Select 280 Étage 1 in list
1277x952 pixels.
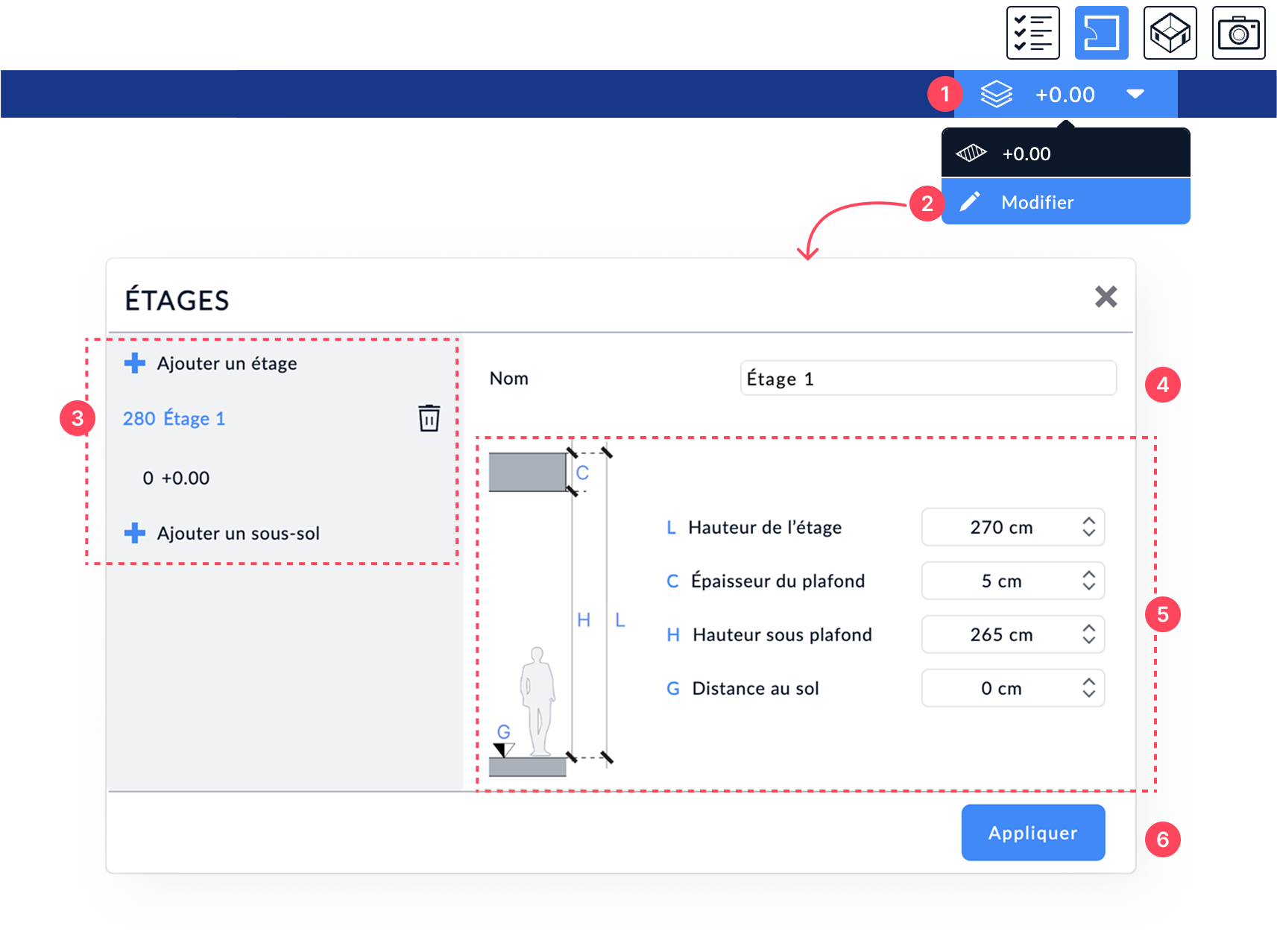click(x=174, y=418)
